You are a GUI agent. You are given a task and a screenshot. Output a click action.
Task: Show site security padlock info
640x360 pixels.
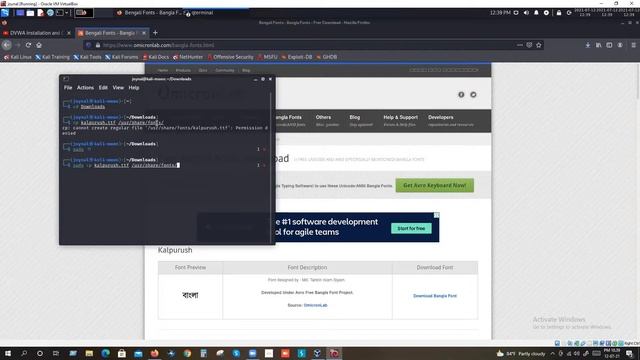[98, 45]
